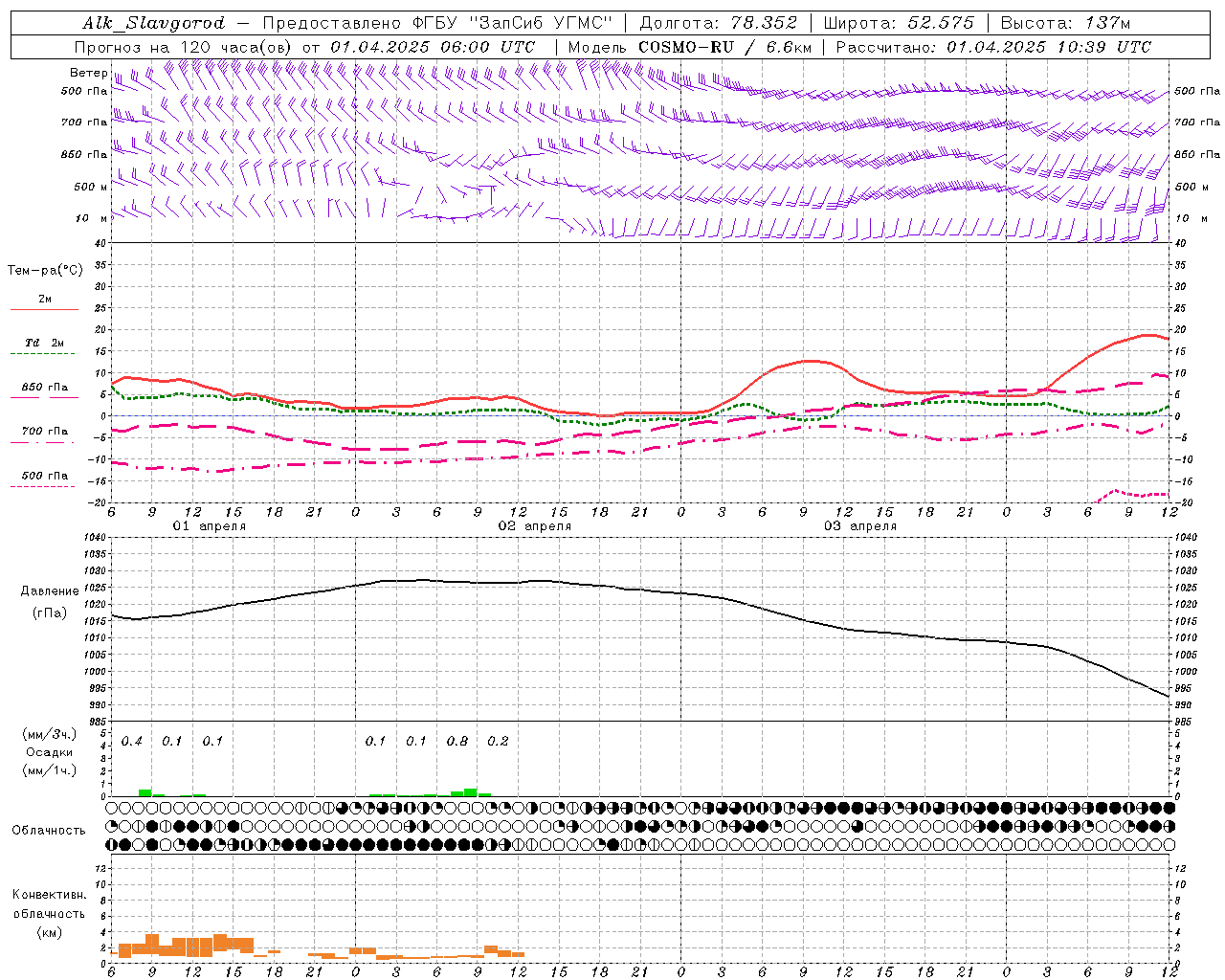Click the Давление label
The height and width of the screenshot is (980, 1225).
coord(50,591)
